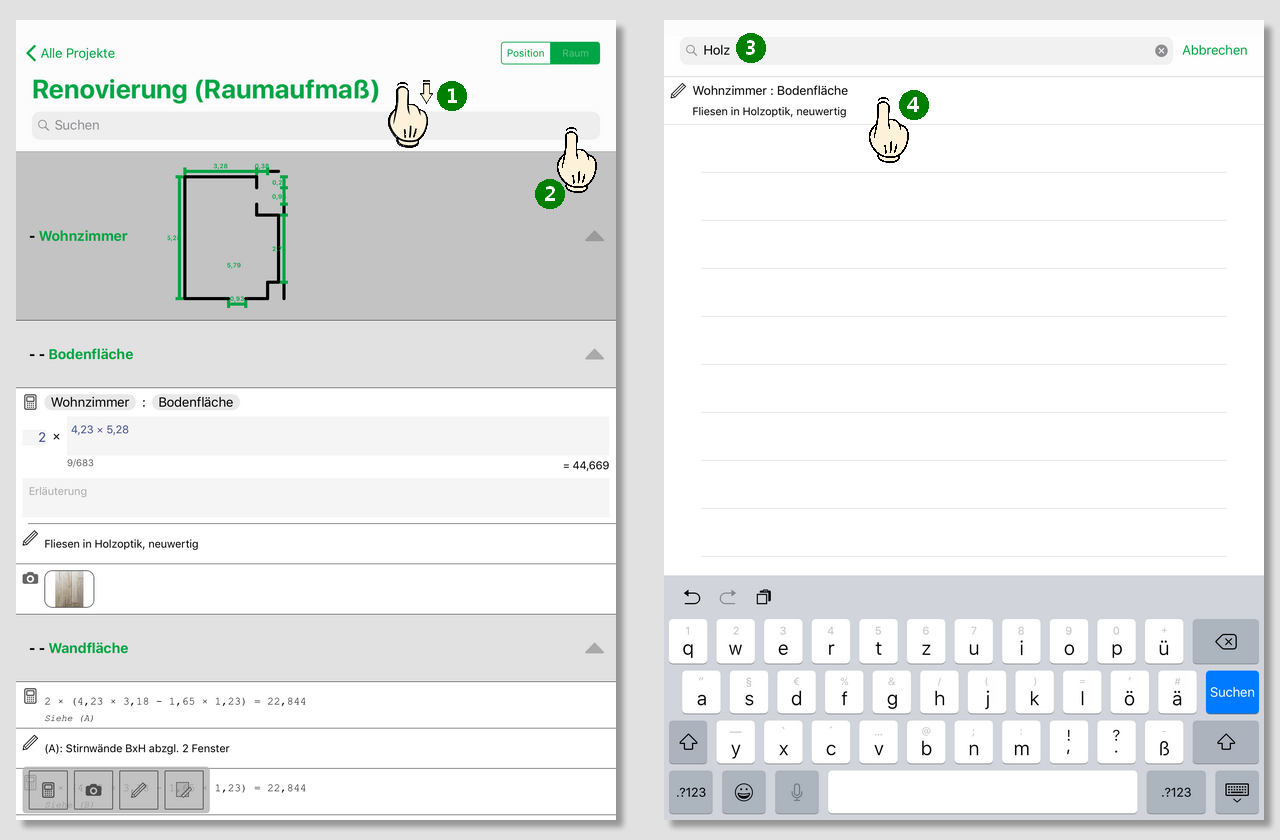This screenshot has width=1280, height=840.
Task: Toggle the left shift key on the keyboard
Action: (x=688, y=742)
